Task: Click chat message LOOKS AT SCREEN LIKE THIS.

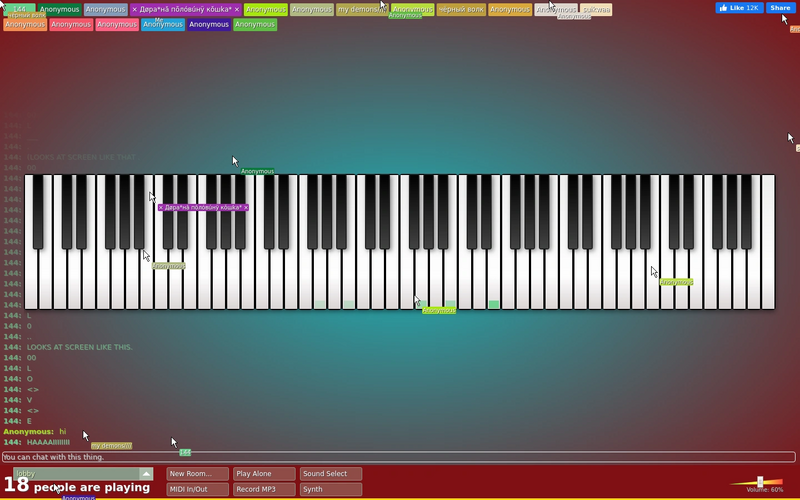Action: click(80, 347)
